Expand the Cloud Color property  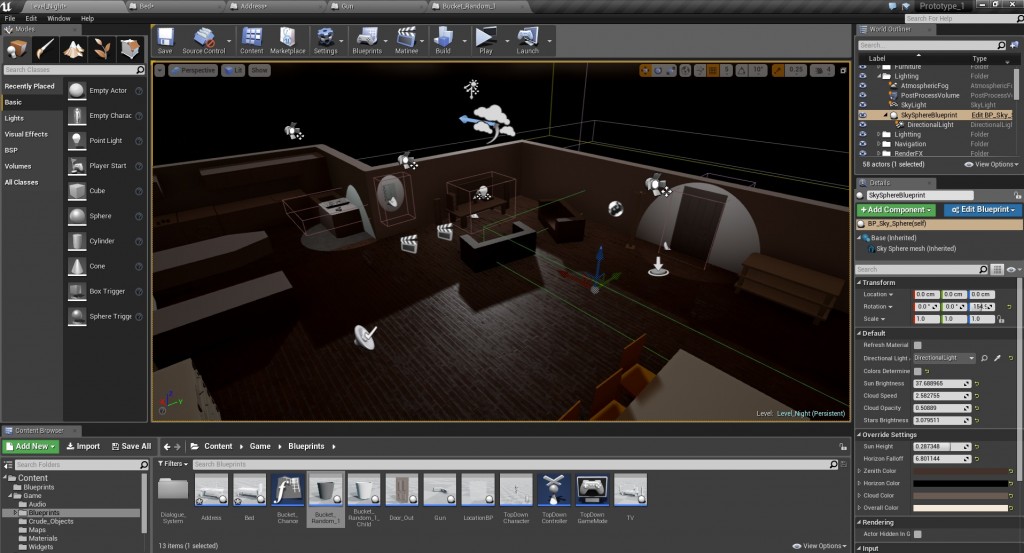859,496
